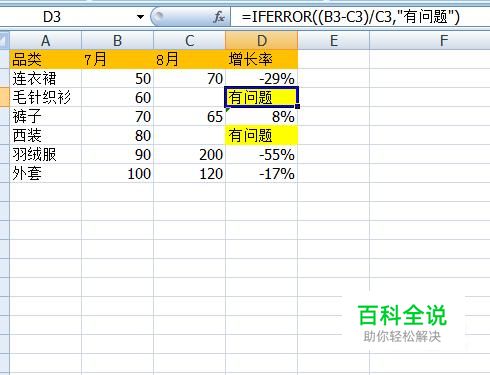The height and width of the screenshot is (375, 490).
Task: Click the yellow 有问题 cell for 西装
Action: click(x=262, y=135)
